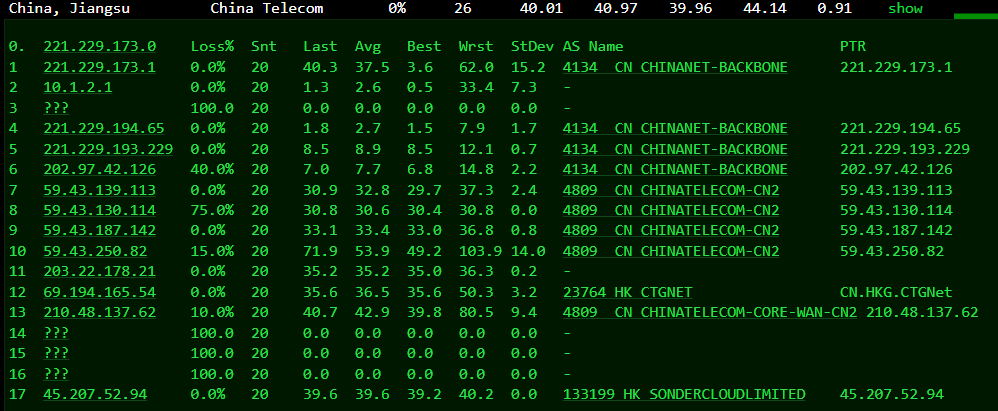The width and height of the screenshot is (998, 411).
Task: Click the green 'show' link
Action: click(x=906, y=8)
